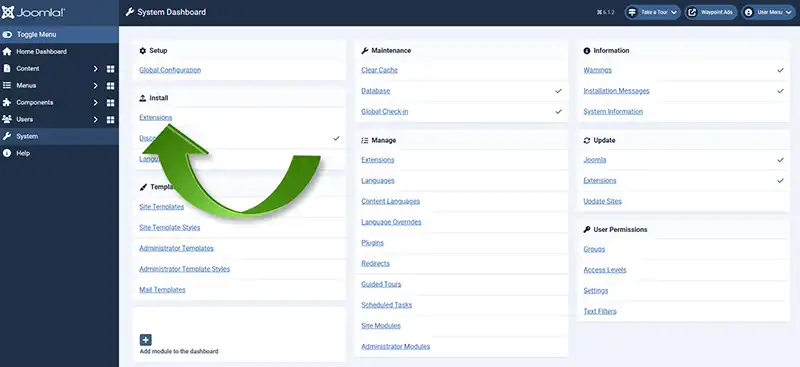Screen dimensions: 800x367
Task: Open Mail Templates link
Action: (x=162, y=289)
